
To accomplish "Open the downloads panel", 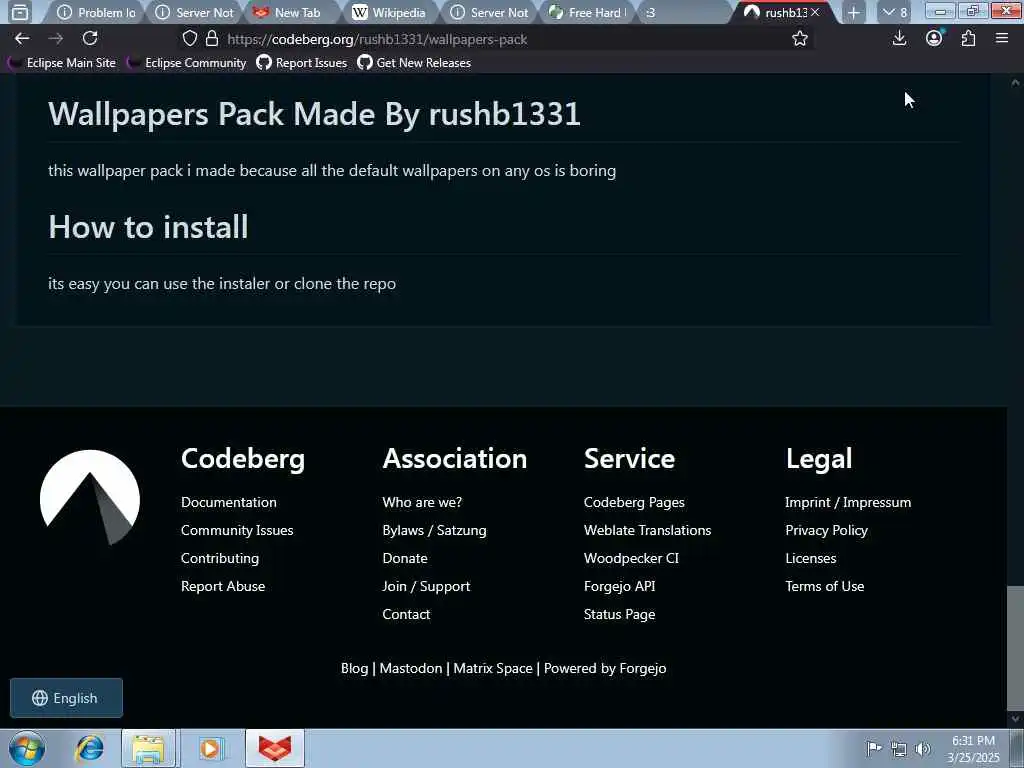I will pos(899,39).
